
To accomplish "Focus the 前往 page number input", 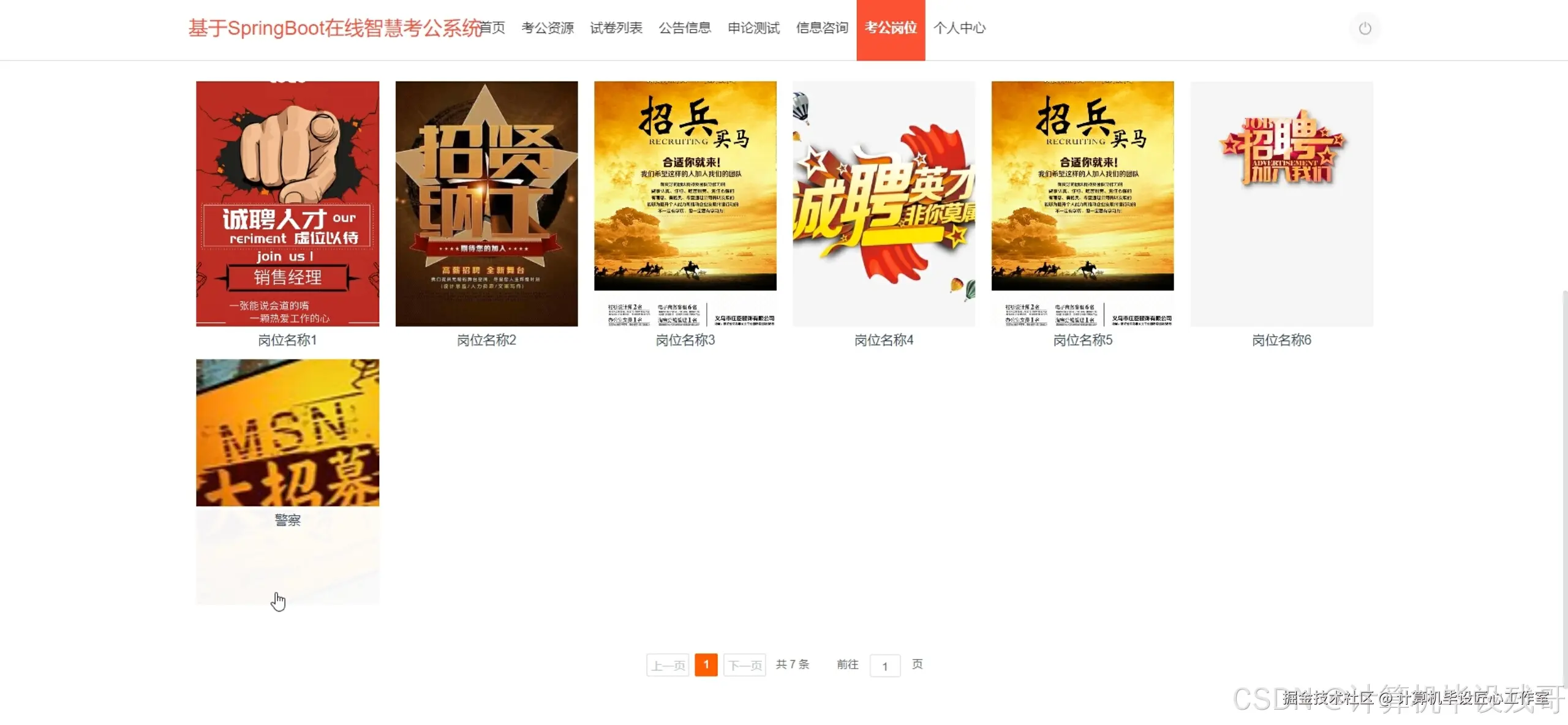I will tap(885, 666).
